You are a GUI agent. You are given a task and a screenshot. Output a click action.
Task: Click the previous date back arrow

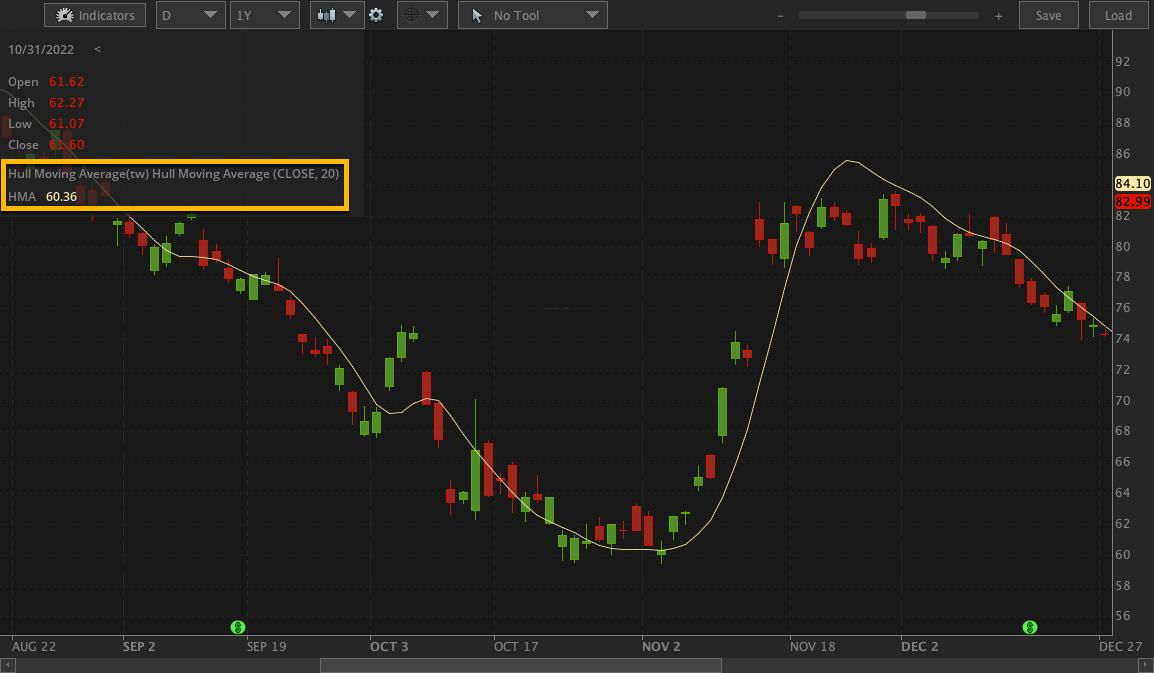[x=96, y=48]
